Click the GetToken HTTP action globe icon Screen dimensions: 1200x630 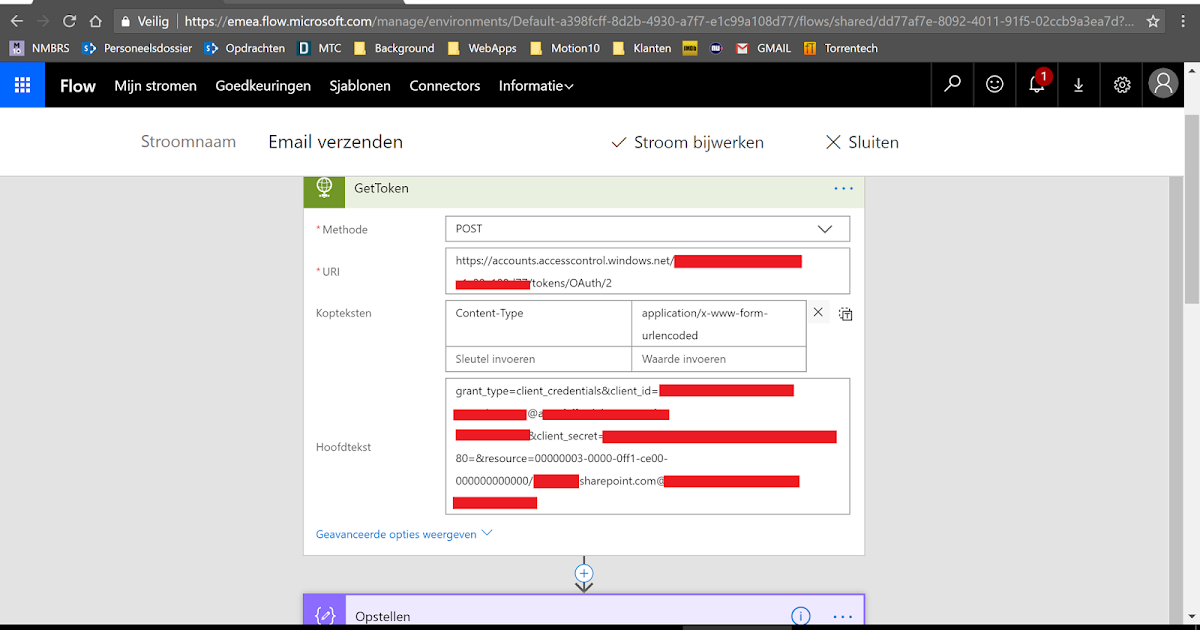pos(324,188)
